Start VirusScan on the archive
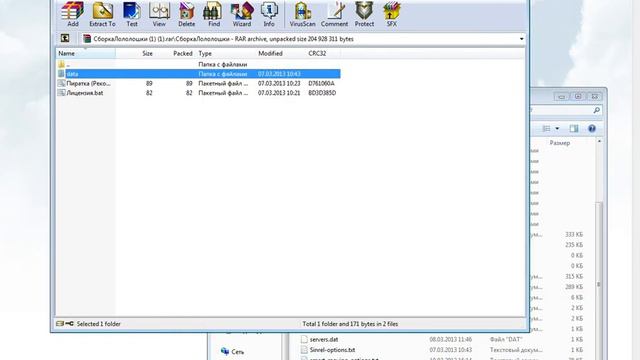Screen dimensions: 640x360 click(x=302, y=14)
